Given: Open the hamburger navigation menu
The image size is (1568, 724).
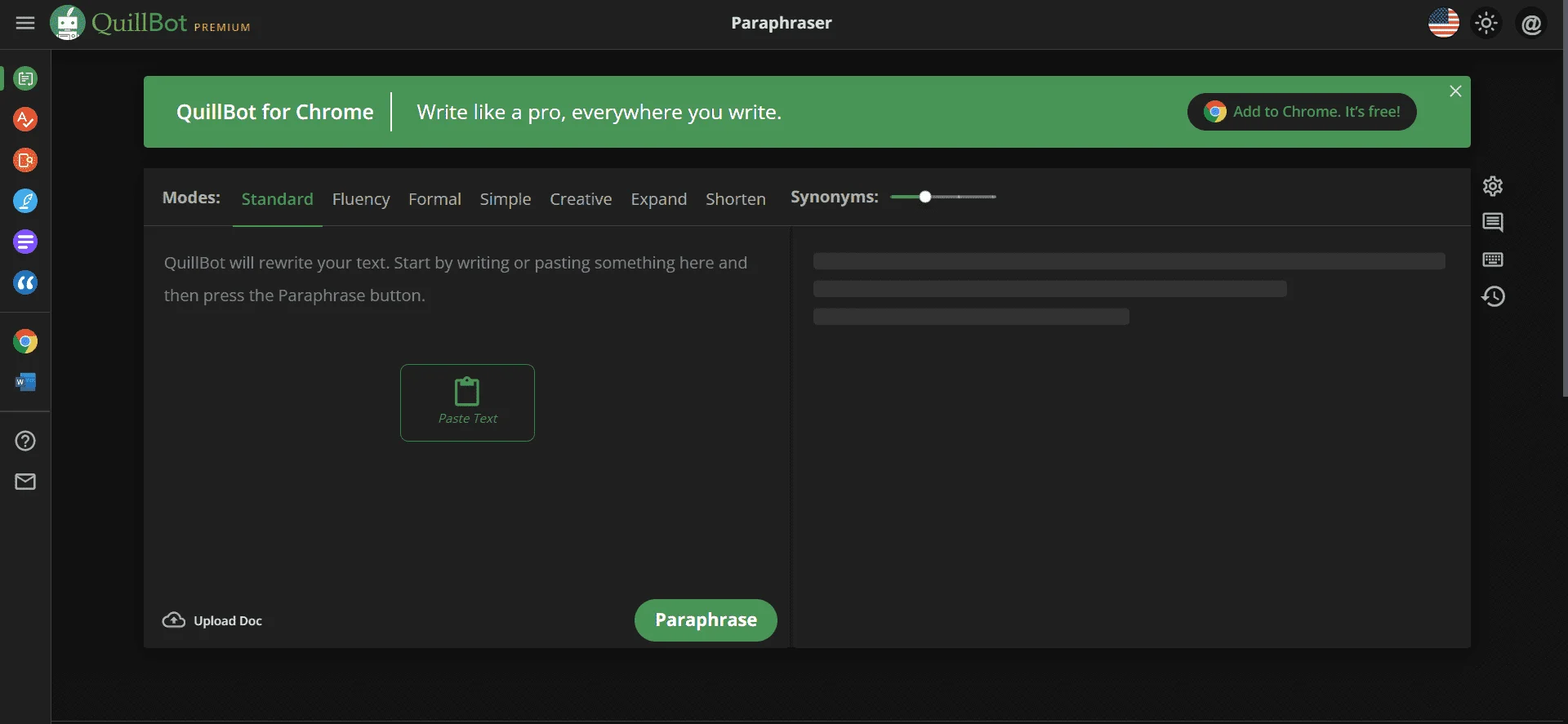Looking at the screenshot, I should pyautogui.click(x=25, y=23).
